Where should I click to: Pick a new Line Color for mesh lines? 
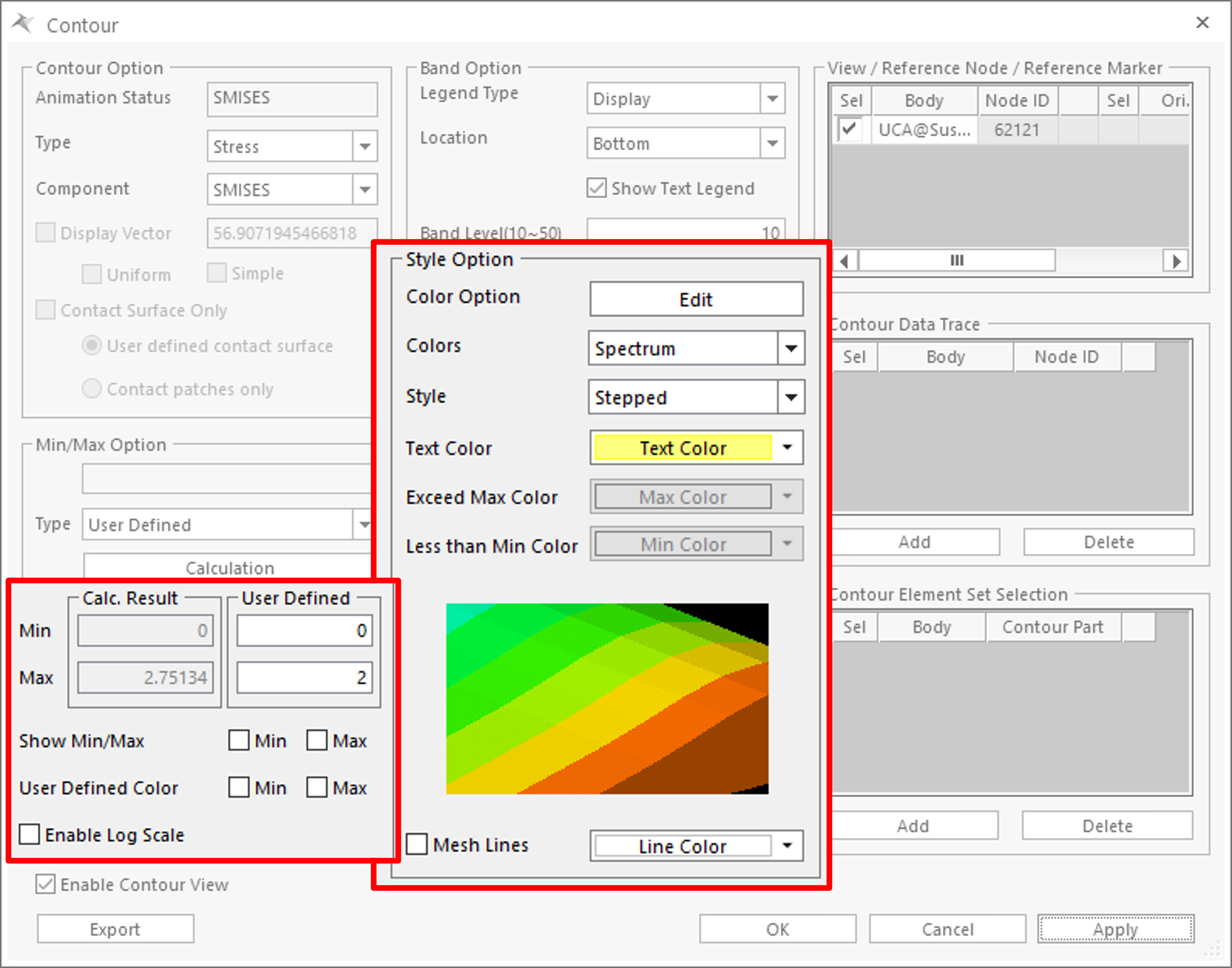[x=682, y=846]
